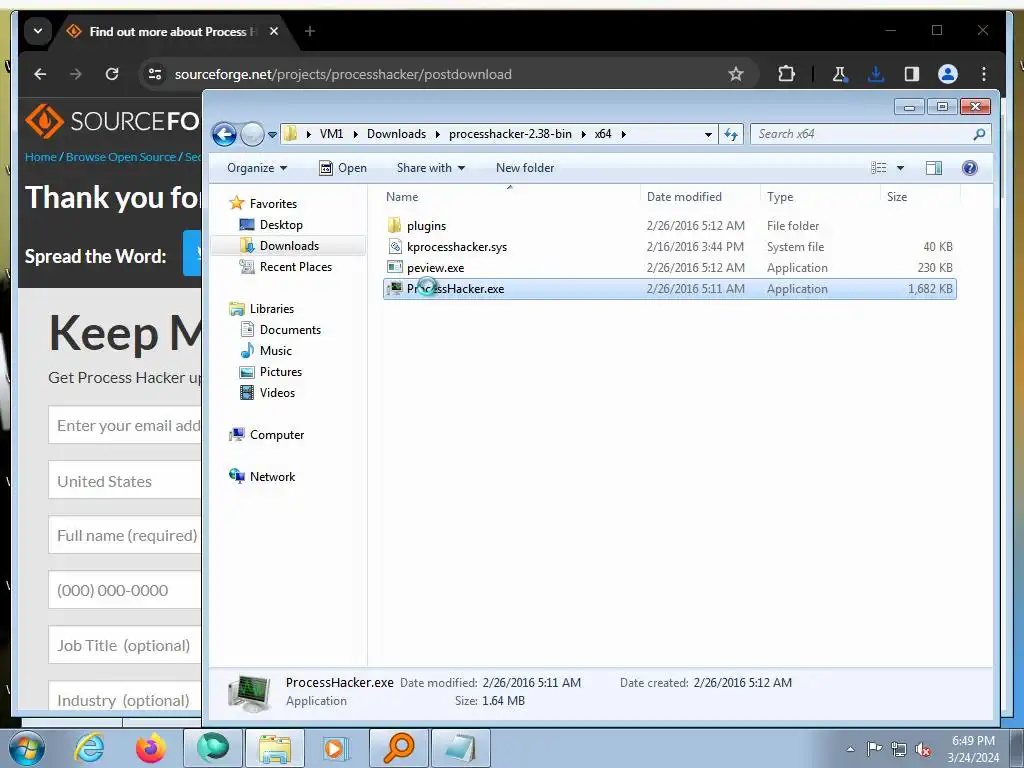Bookmark the page with the star icon
The image size is (1024, 768).
736,74
